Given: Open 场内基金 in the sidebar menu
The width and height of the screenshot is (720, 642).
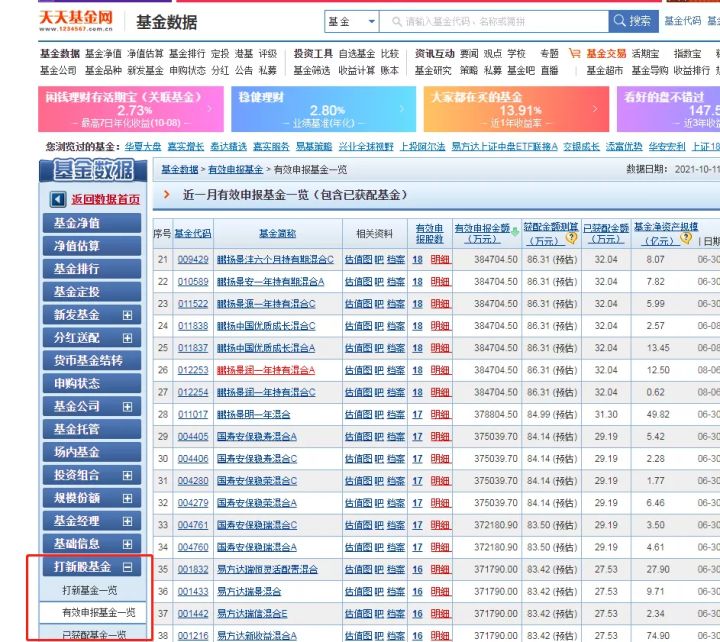Looking at the screenshot, I should click(x=92, y=452).
